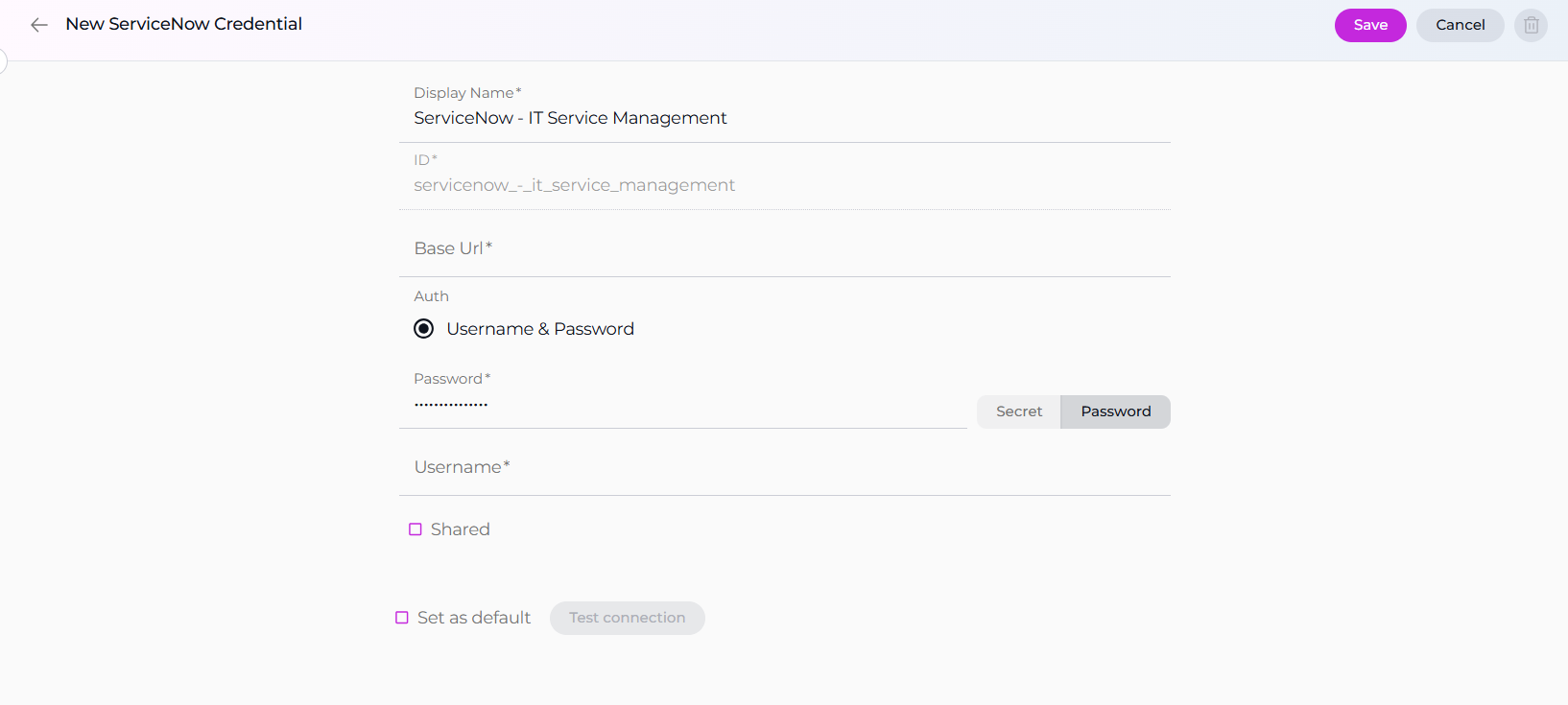This screenshot has height=705, width=1568.
Task: Click the "Shared" label text
Action: pos(461,529)
